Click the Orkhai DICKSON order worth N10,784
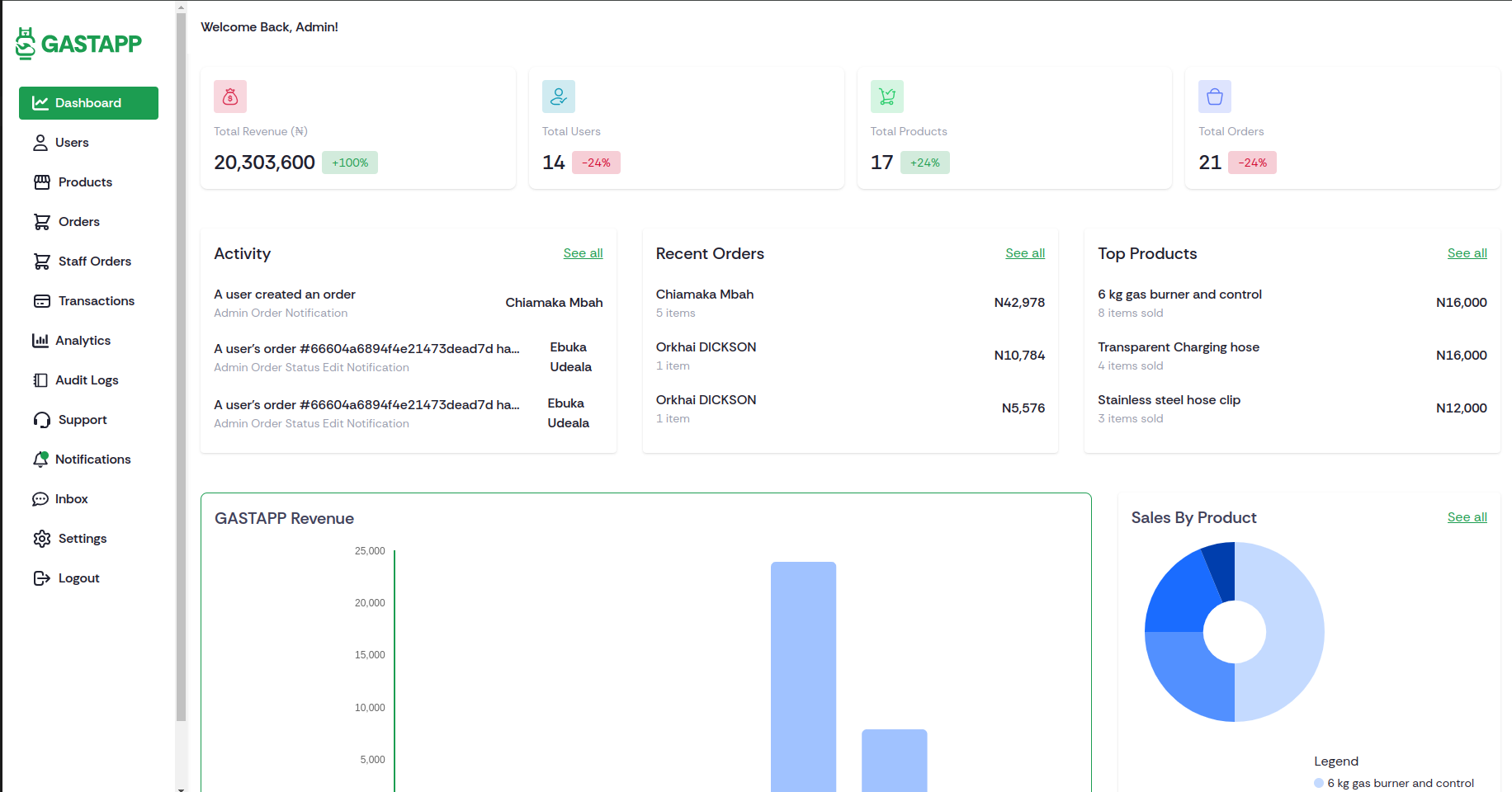1512x792 pixels. click(850, 356)
